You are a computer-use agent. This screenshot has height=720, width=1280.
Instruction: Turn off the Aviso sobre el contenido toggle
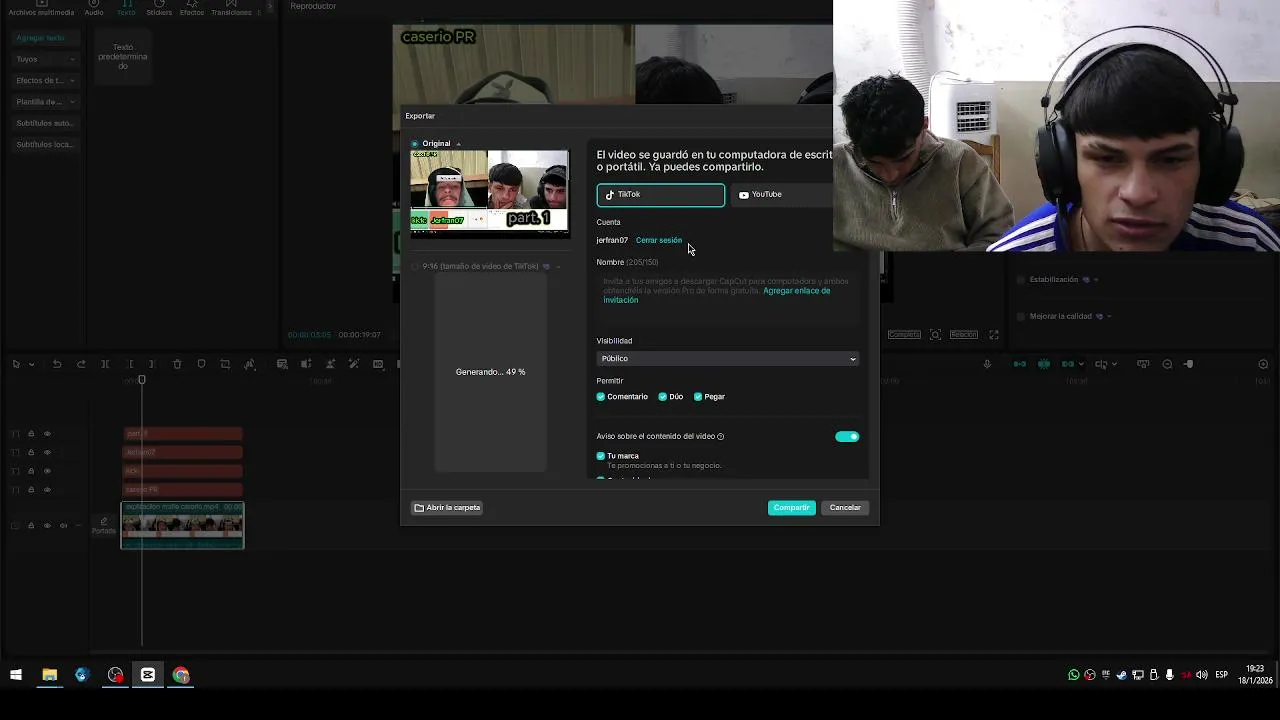click(x=847, y=436)
